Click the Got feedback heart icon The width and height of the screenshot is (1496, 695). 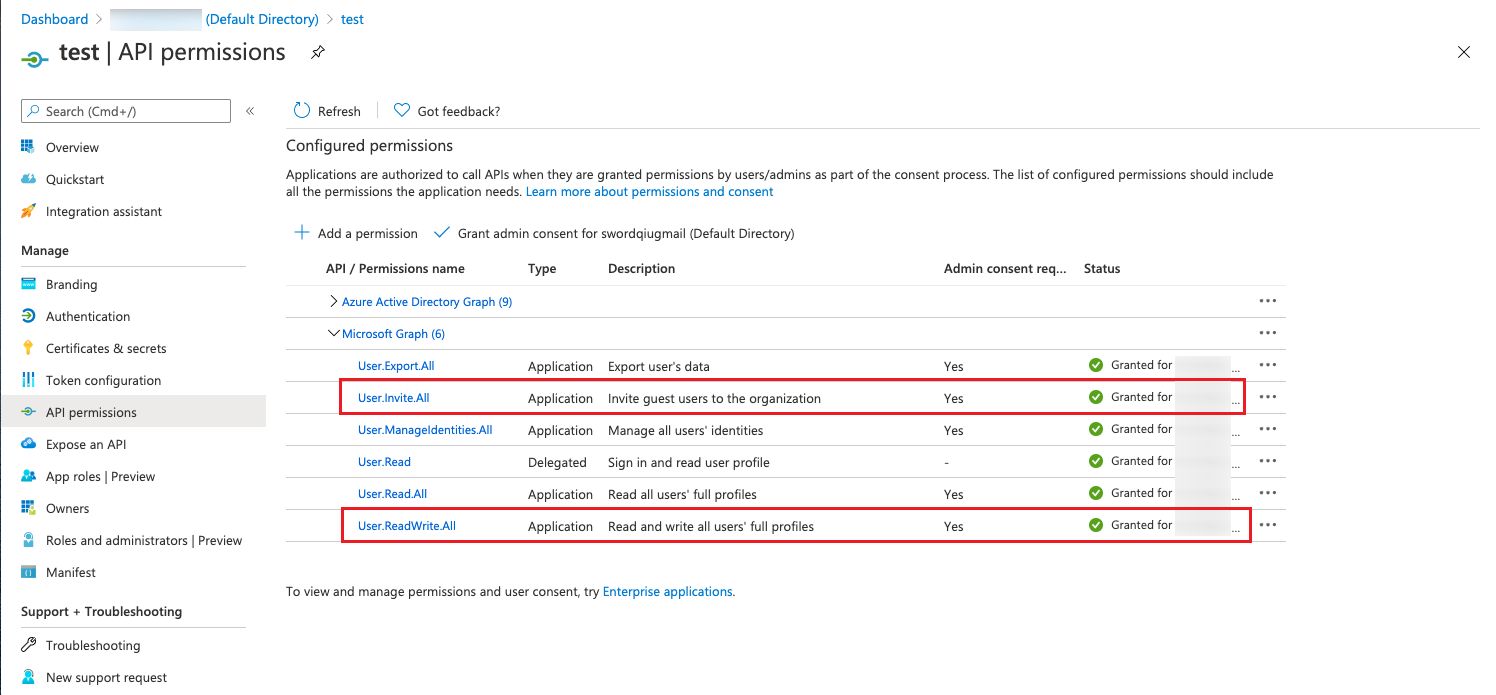pos(402,111)
